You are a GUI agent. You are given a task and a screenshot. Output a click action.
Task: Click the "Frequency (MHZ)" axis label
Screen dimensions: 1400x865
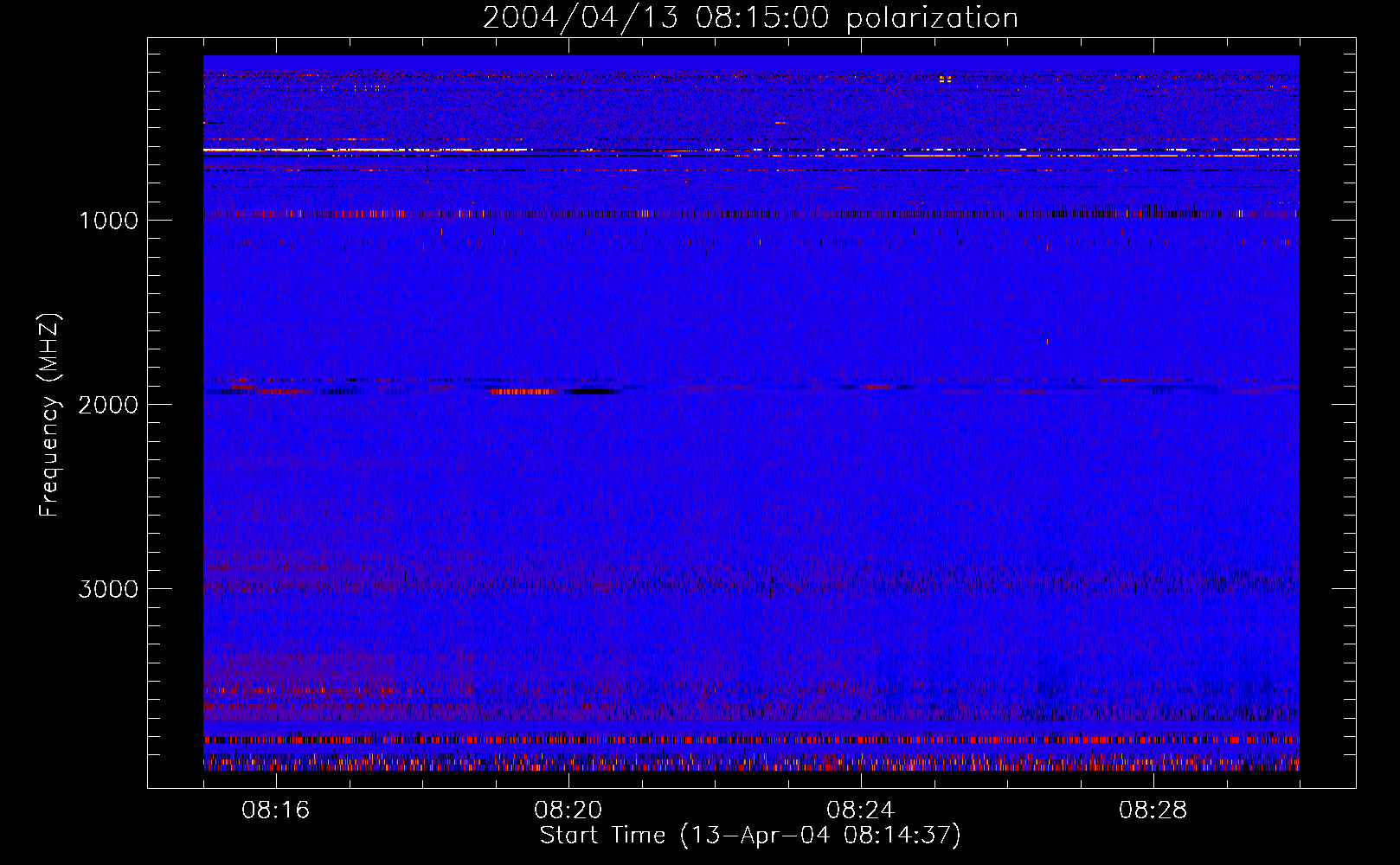coord(49,415)
